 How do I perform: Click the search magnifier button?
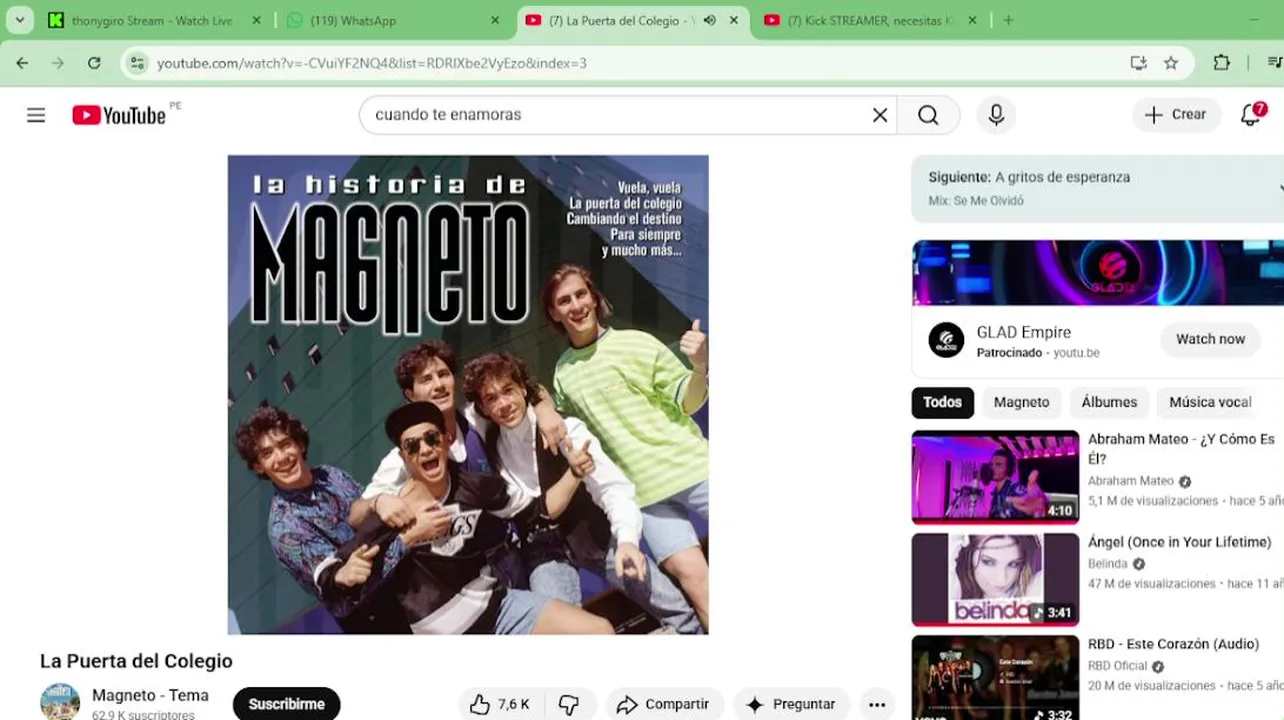pyautogui.click(x=928, y=115)
